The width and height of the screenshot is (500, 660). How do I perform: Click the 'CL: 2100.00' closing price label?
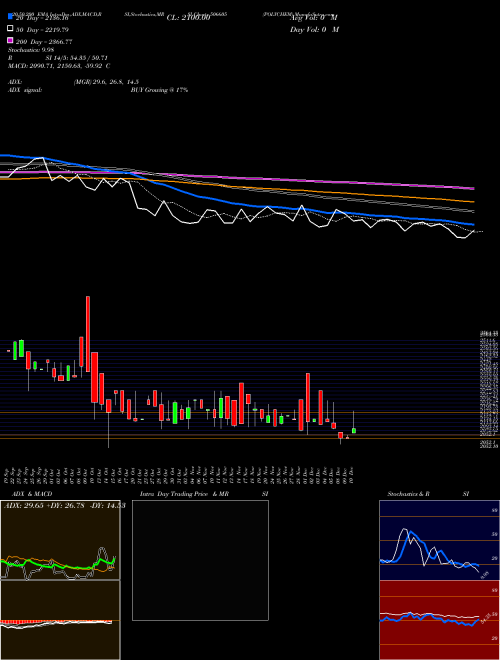[188, 18]
